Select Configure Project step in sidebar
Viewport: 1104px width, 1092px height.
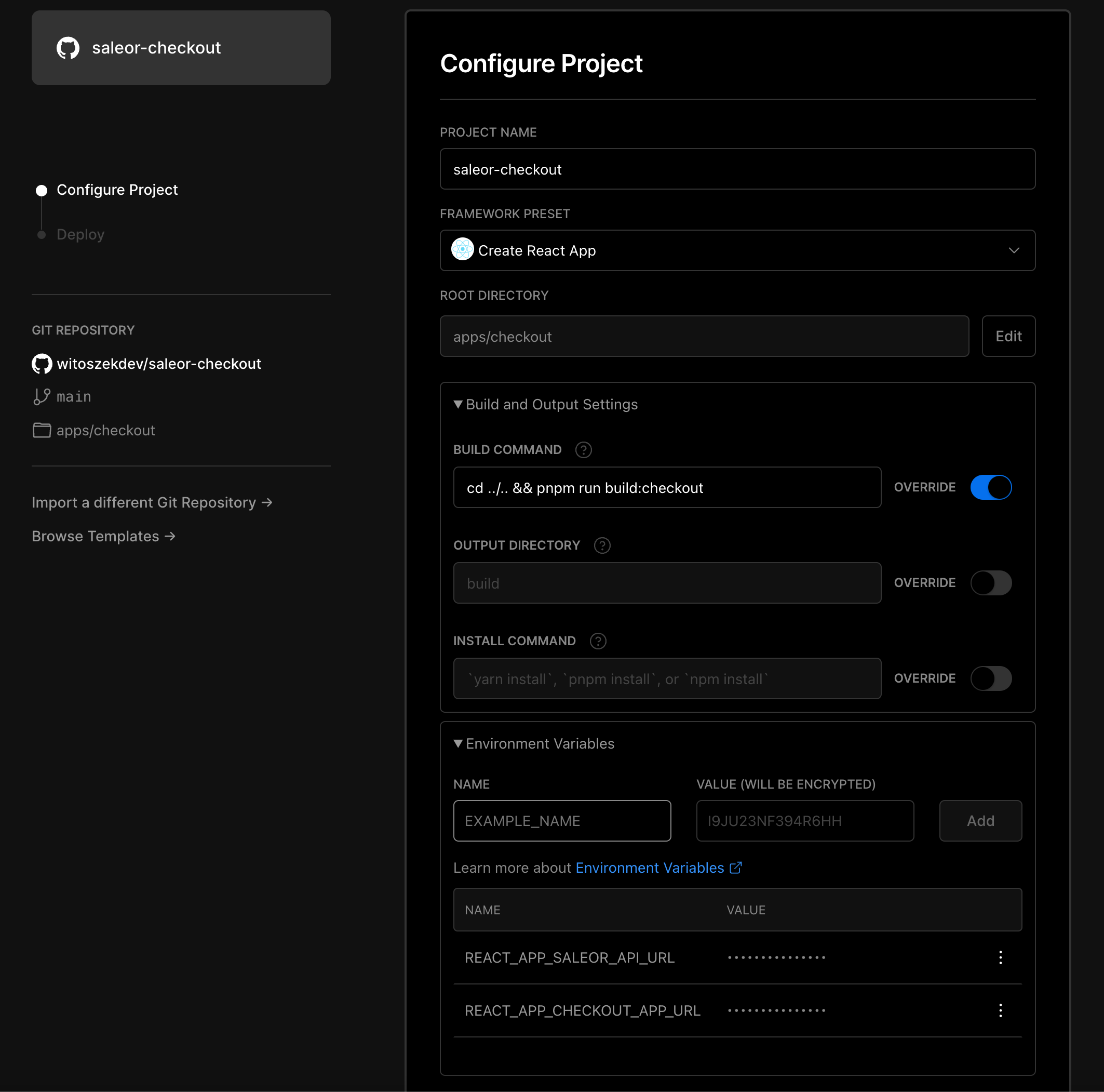click(116, 190)
